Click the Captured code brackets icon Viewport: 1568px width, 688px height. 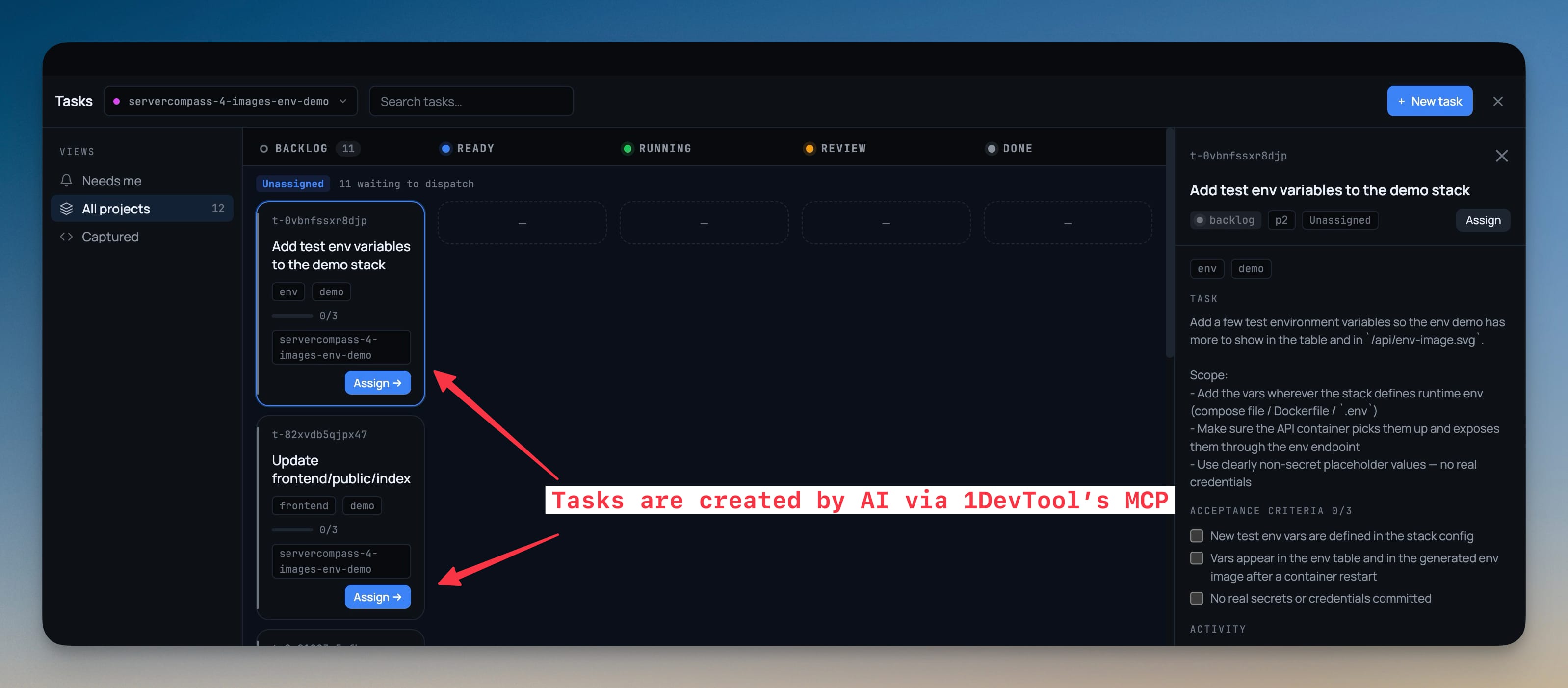(x=66, y=236)
